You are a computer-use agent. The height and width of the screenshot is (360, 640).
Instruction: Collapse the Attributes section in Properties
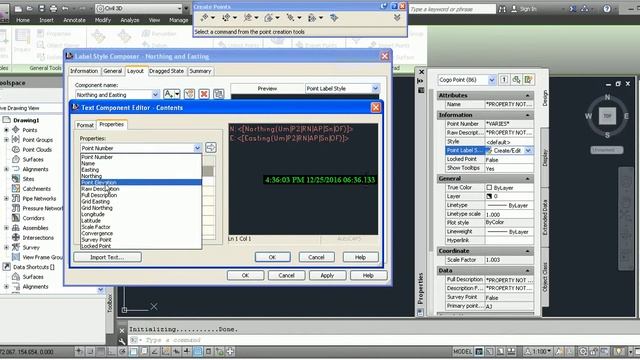pos(527,95)
